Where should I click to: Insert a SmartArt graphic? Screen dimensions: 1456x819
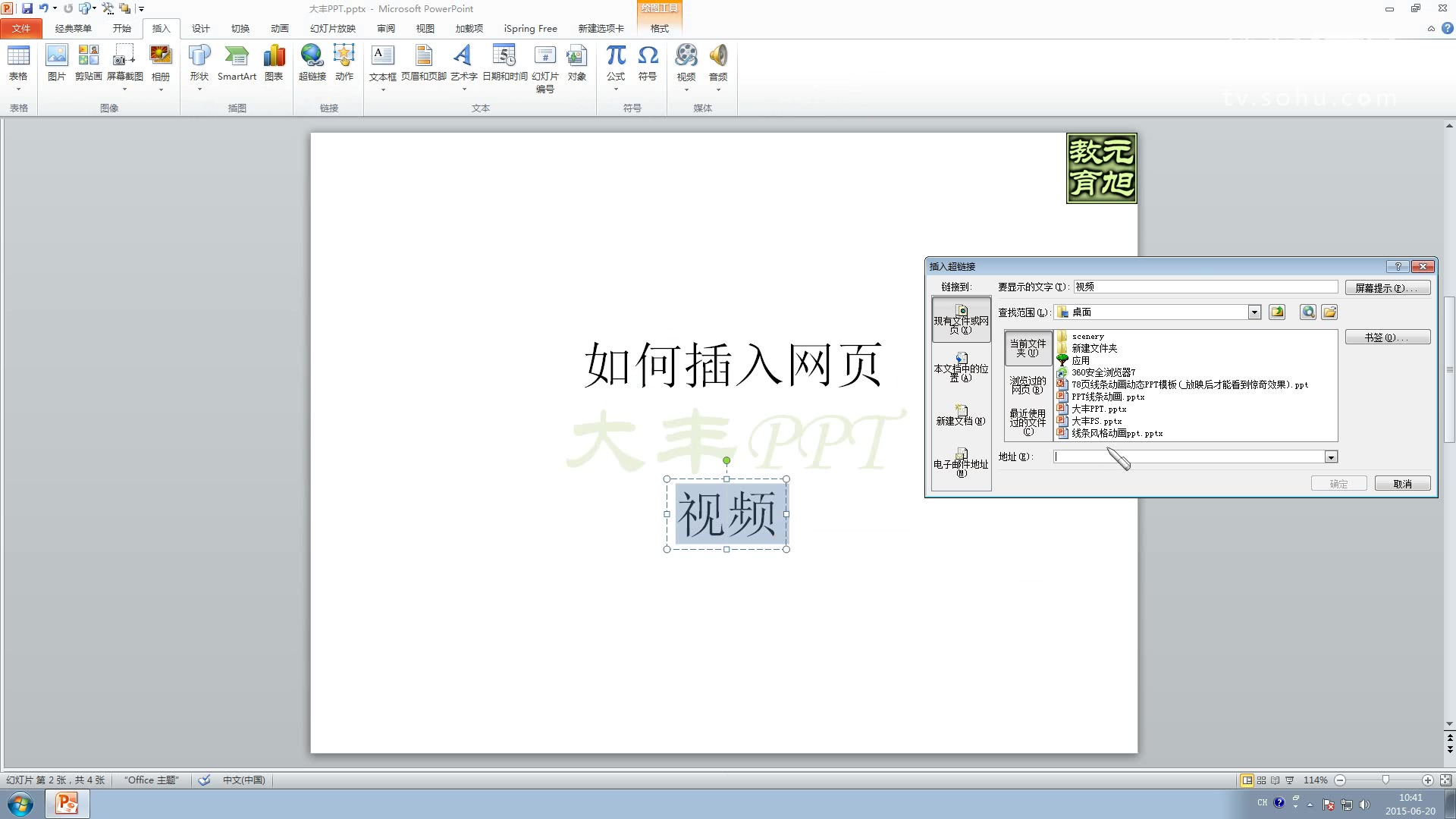pos(237,64)
